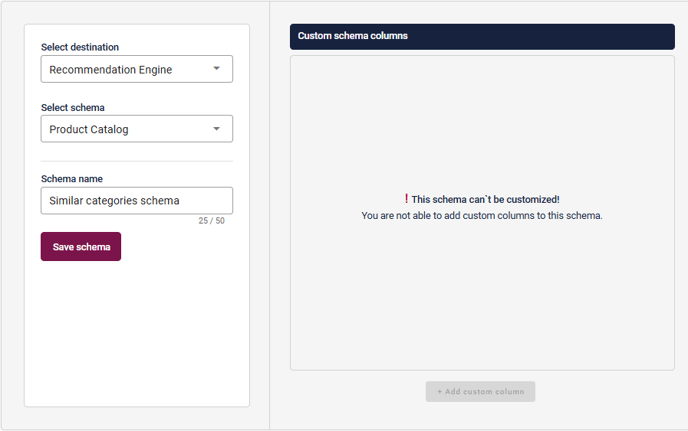The height and width of the screenshot is (431, 688).
Task: Click the plus icon on Add custom column
Action: pos(439,391)
